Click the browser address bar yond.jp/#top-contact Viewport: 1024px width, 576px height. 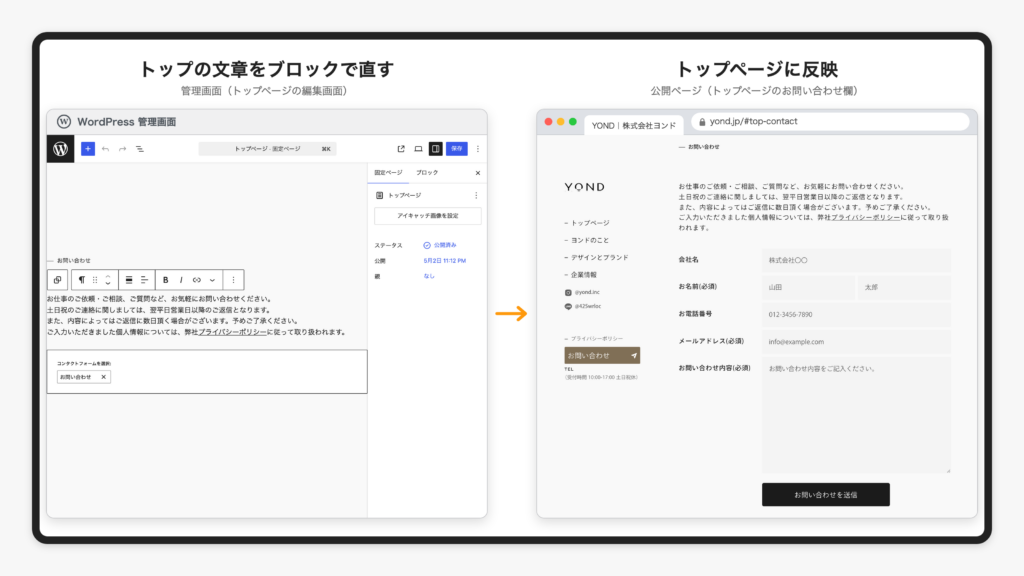[x=829, y=121]
